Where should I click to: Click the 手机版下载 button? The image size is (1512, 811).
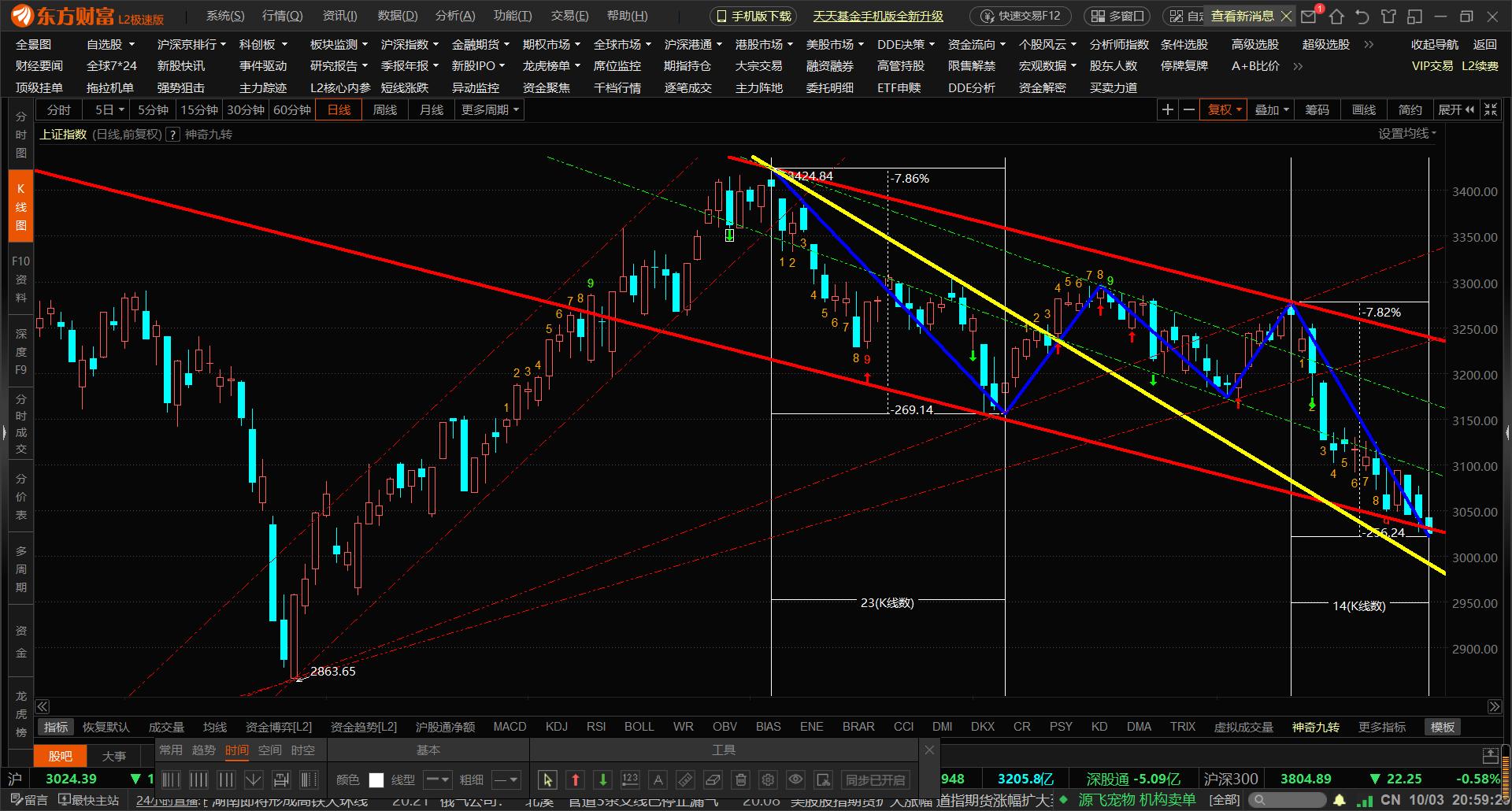pos(753,16)
